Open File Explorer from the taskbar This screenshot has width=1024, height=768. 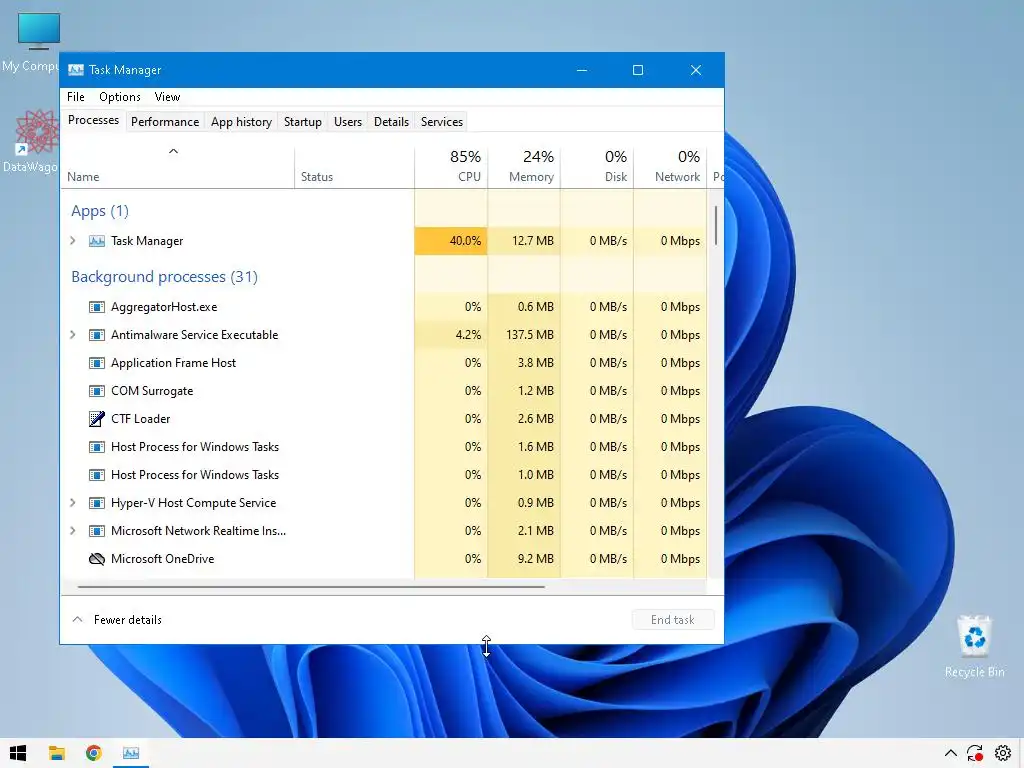(x=57, y=753)
